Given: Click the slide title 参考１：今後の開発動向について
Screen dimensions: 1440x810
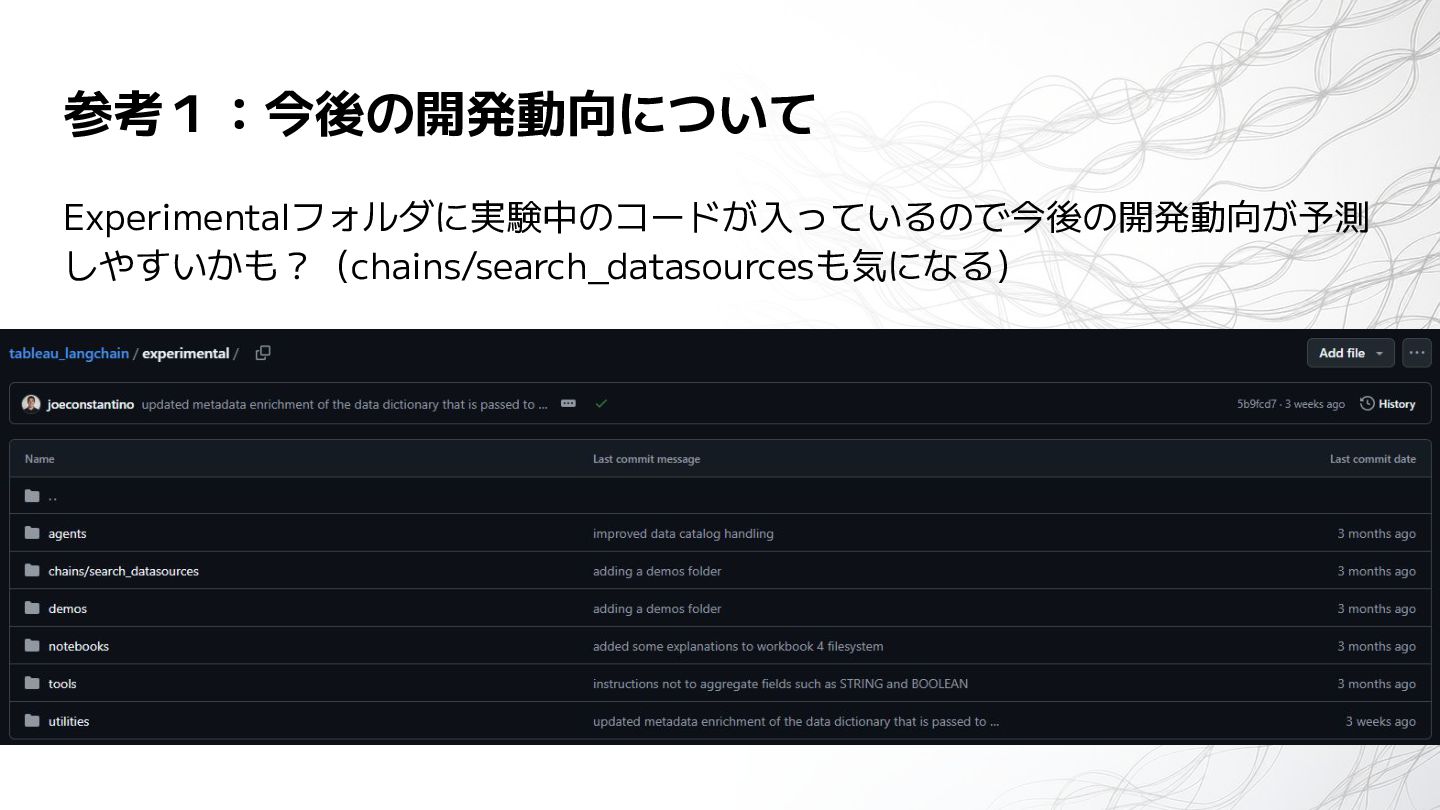Looking at the screenshot, I should tap(439, 115).
